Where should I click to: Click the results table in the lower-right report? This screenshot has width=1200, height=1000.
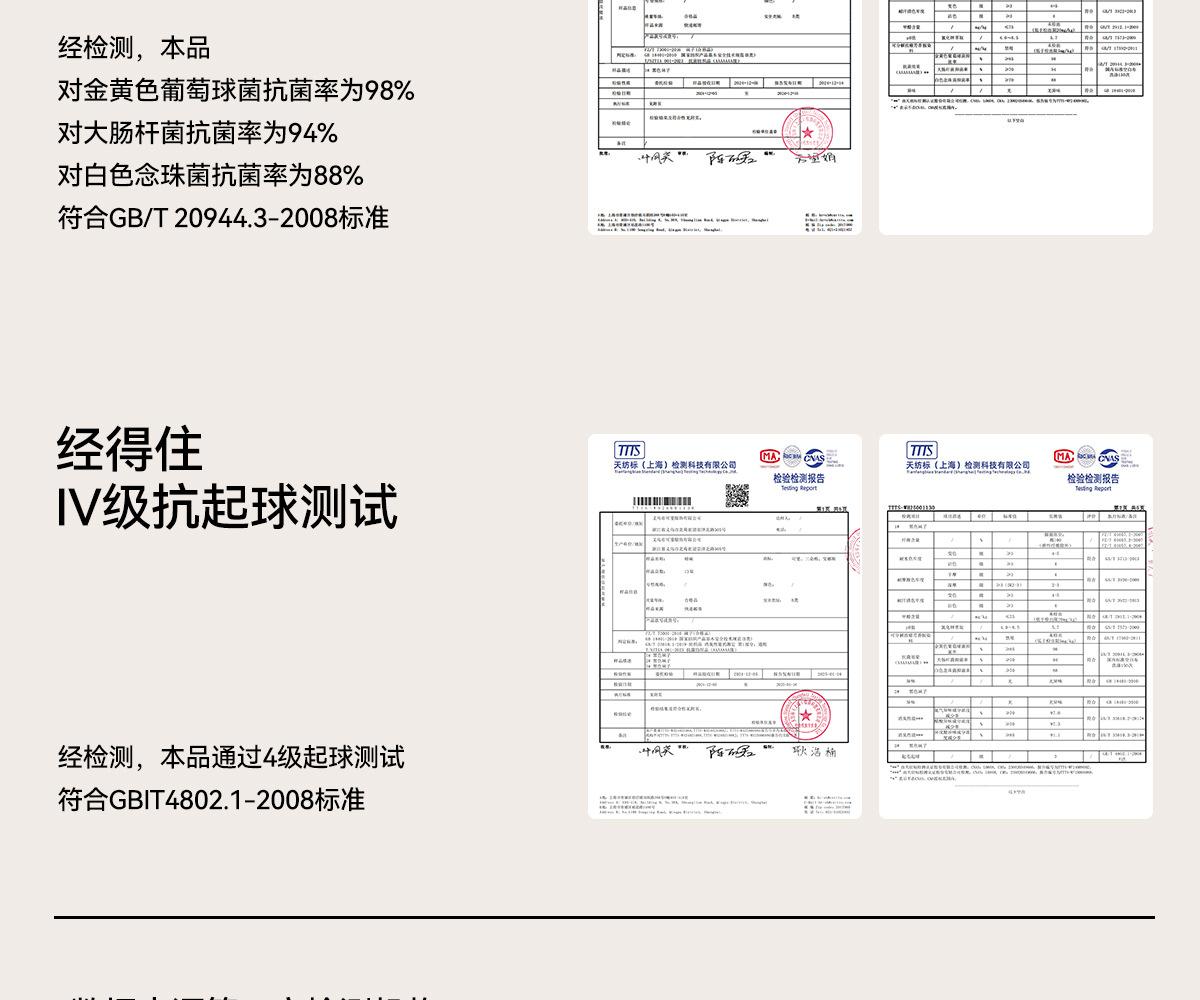pos(1015,640)
